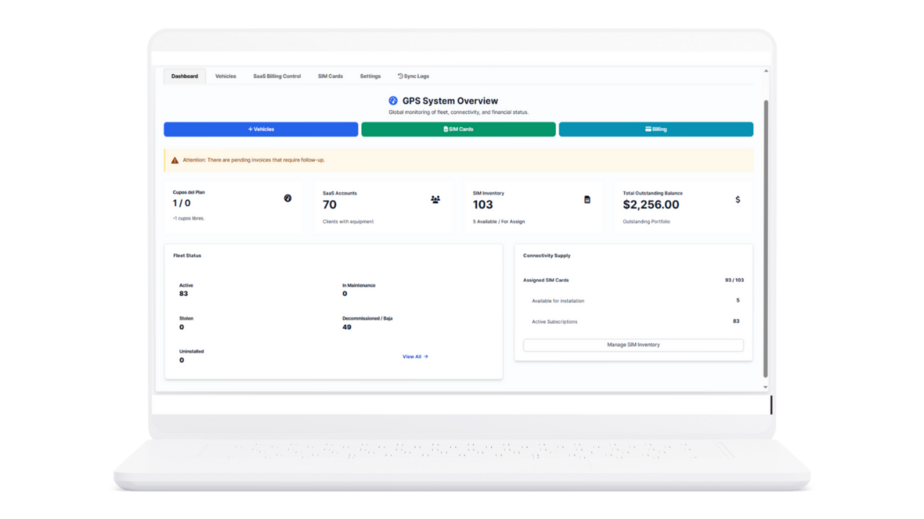Image resolution: width=924 pixels, height=519 pixels.
Task: Click the scrollbar up arrow
Action: pyautogui.click(x=765, y=71)
